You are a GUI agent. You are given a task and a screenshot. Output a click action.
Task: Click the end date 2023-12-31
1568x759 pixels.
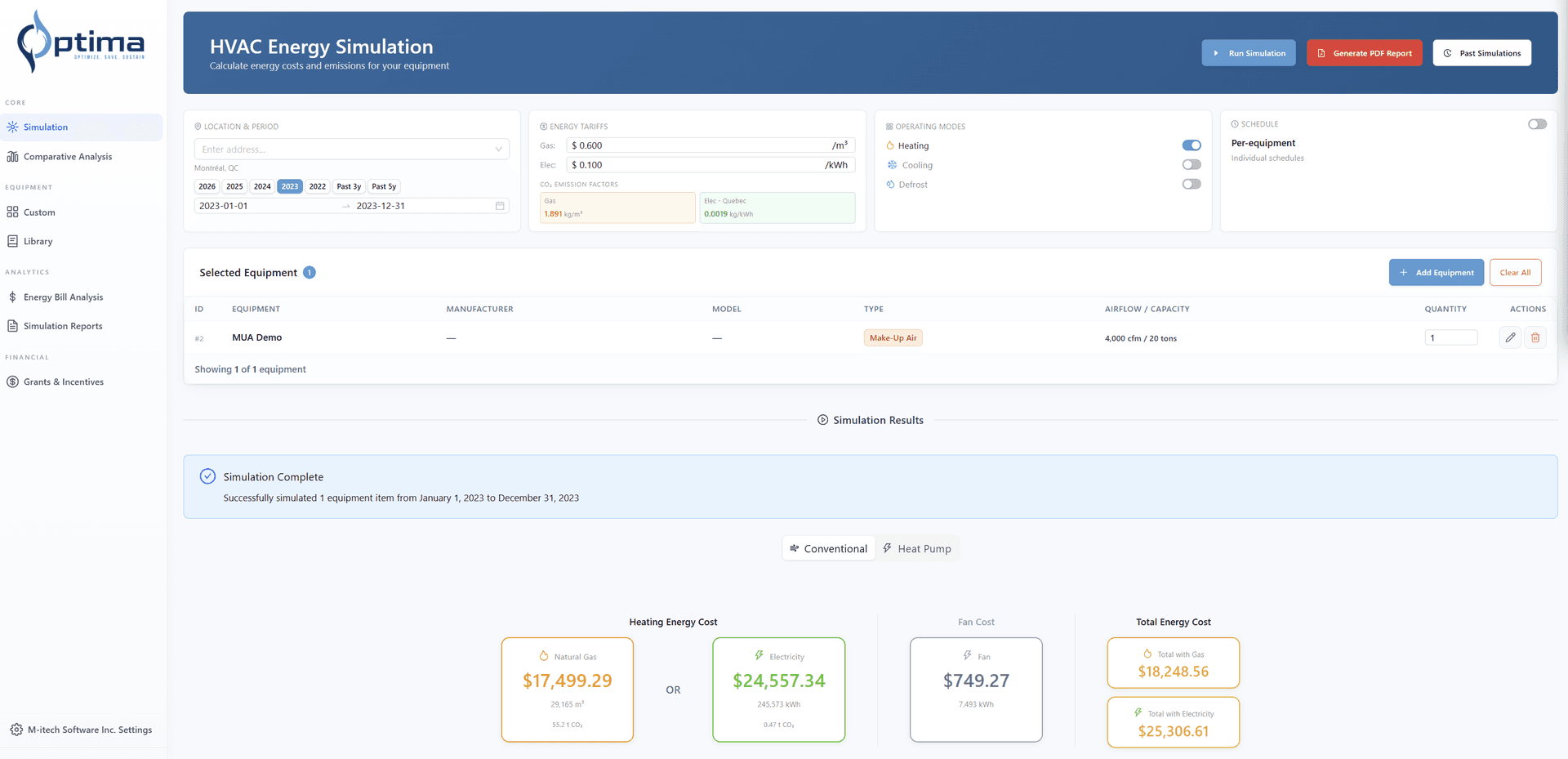(x=381, y=206)
